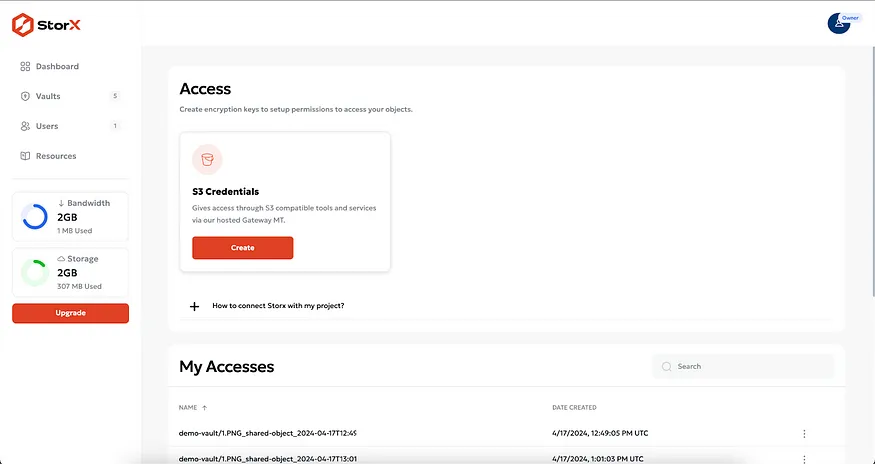
Task: Click the red Upgrade button
Action: click(70, 313)
